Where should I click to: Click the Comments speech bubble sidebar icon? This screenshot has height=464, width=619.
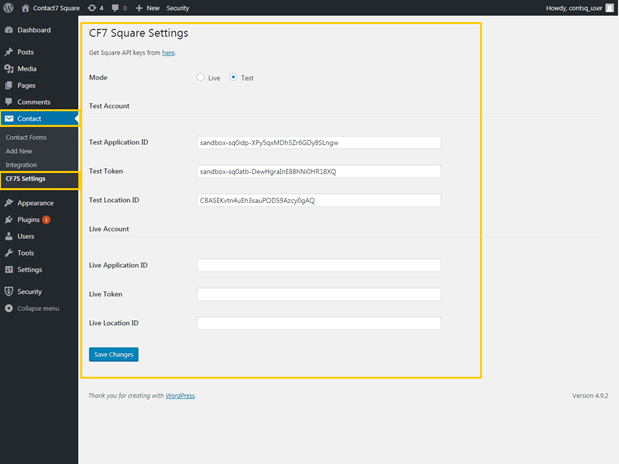click(9, 102)
